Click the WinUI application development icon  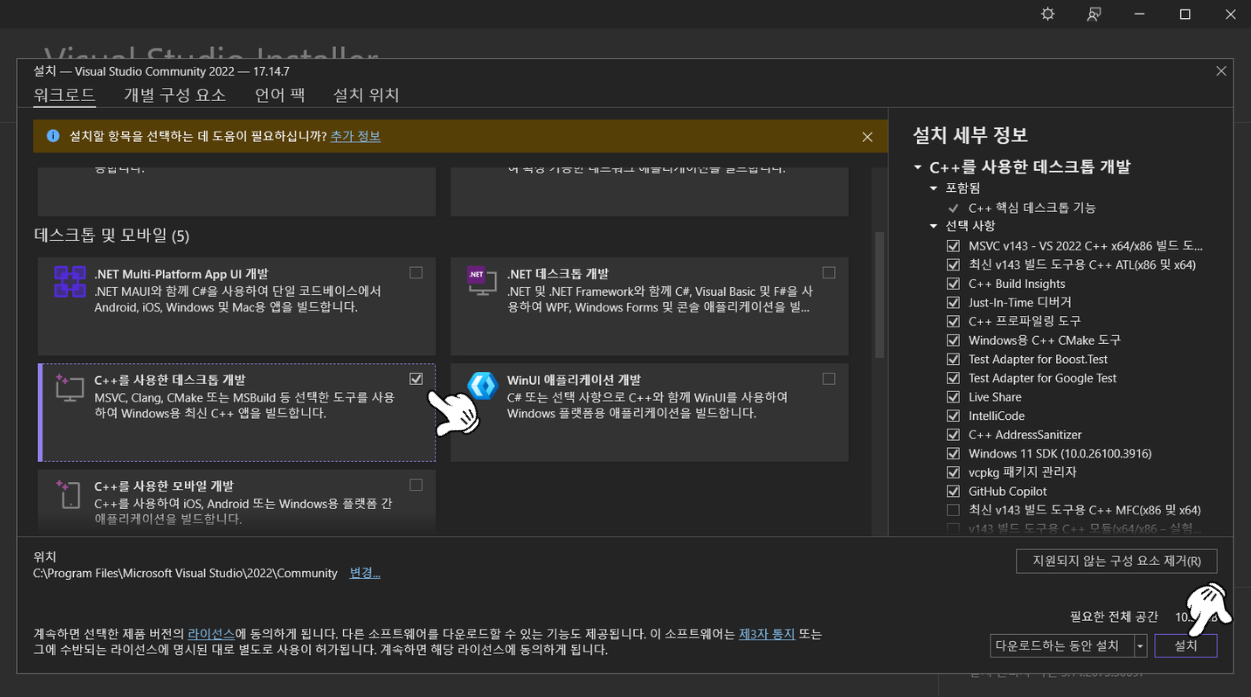(482, 386)
